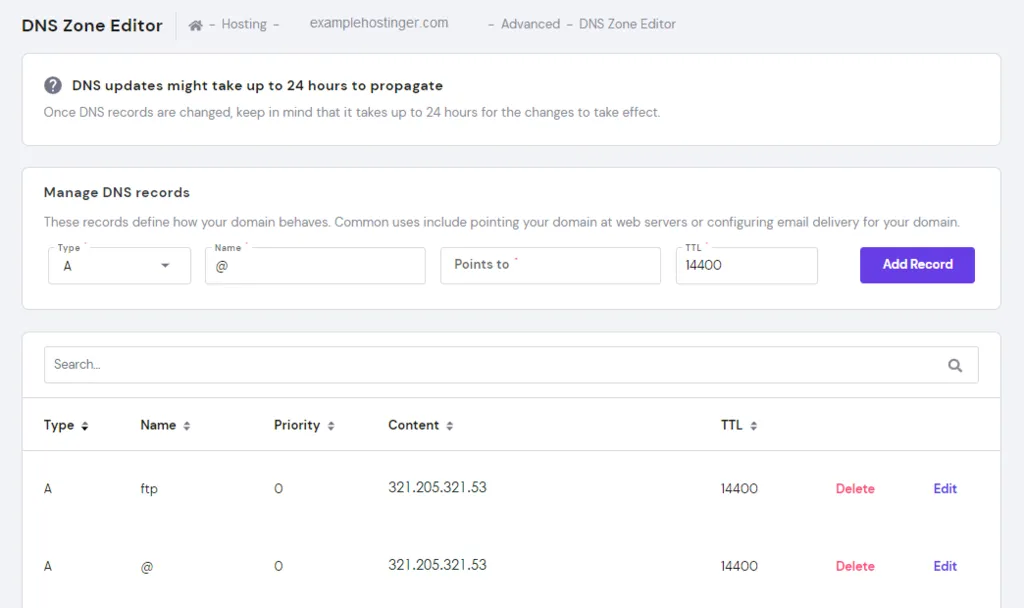This screenshot has height=608, width=1024.
Task: Delete the ftp A record
Action: [x=855, y=489]
